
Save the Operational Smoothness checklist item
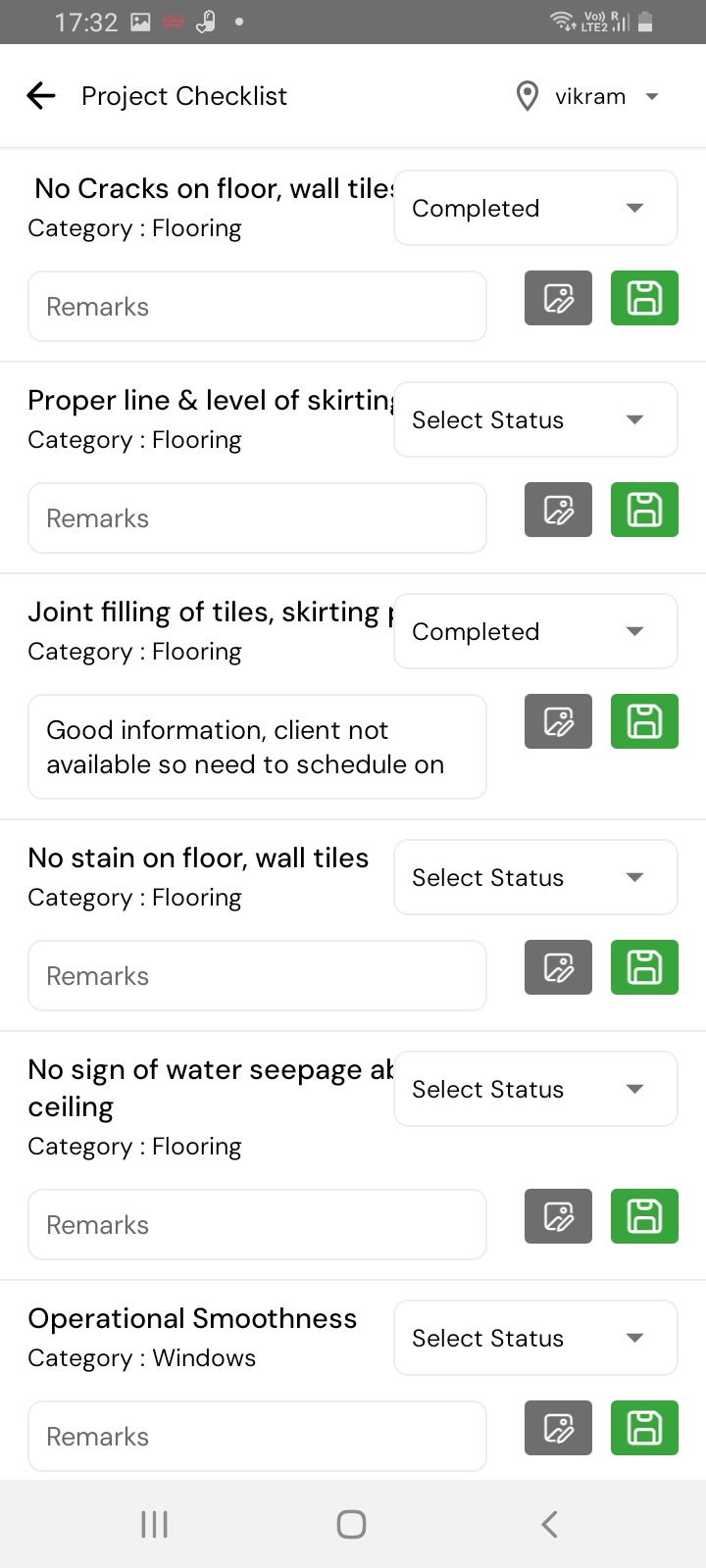coord(644,1428)
